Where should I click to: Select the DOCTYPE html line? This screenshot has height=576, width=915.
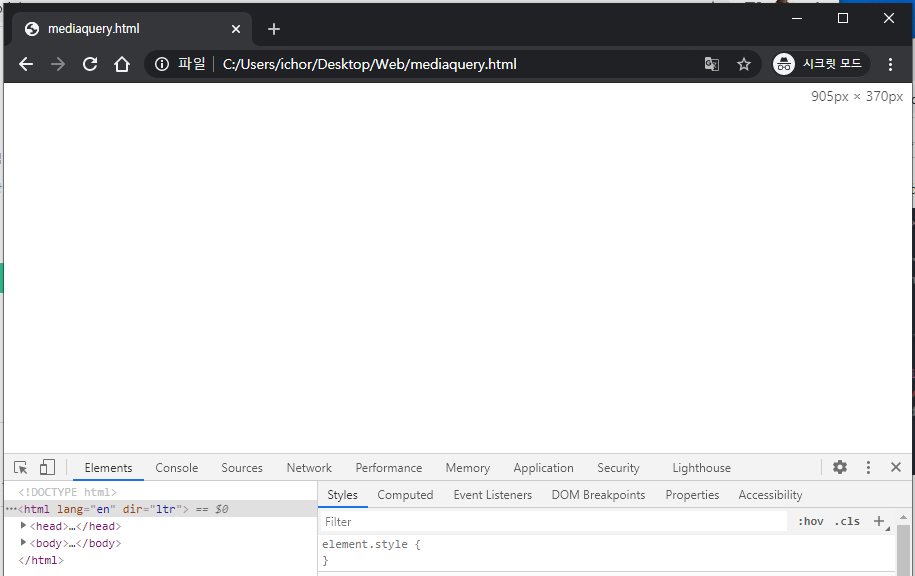point(68,492)
